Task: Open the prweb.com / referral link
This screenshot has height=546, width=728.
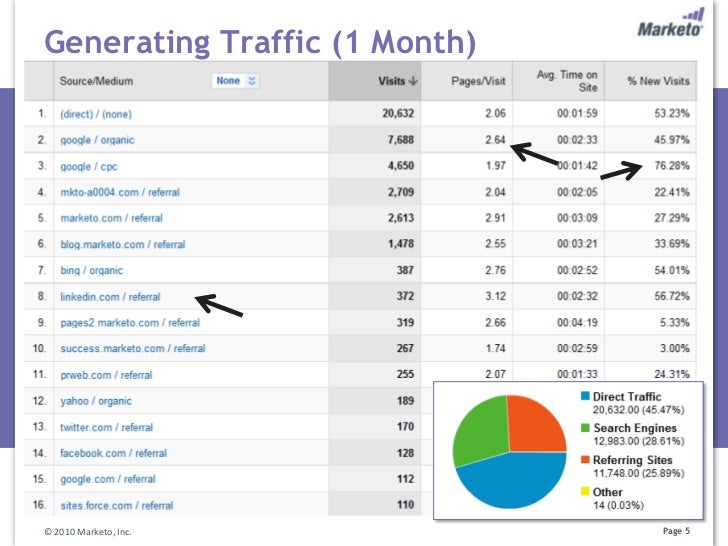Action: pos(106,375)
